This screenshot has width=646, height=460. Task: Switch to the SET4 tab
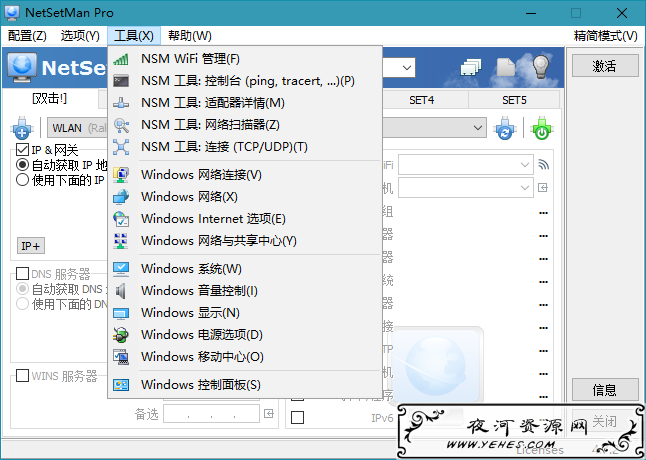tap(421, 100)
